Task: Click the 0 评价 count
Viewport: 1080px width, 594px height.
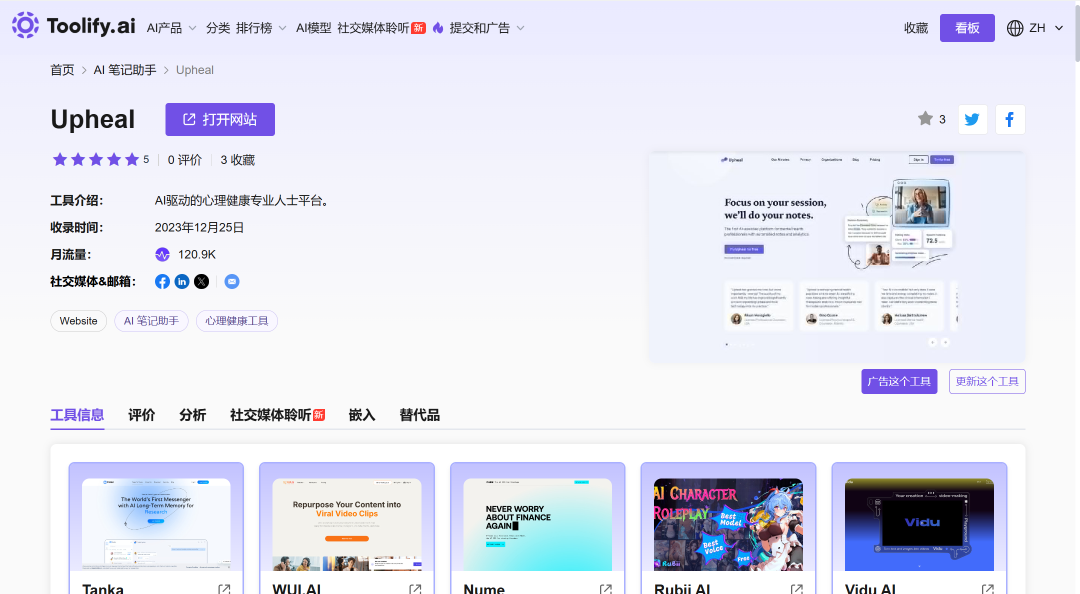Action: (185, 160)
